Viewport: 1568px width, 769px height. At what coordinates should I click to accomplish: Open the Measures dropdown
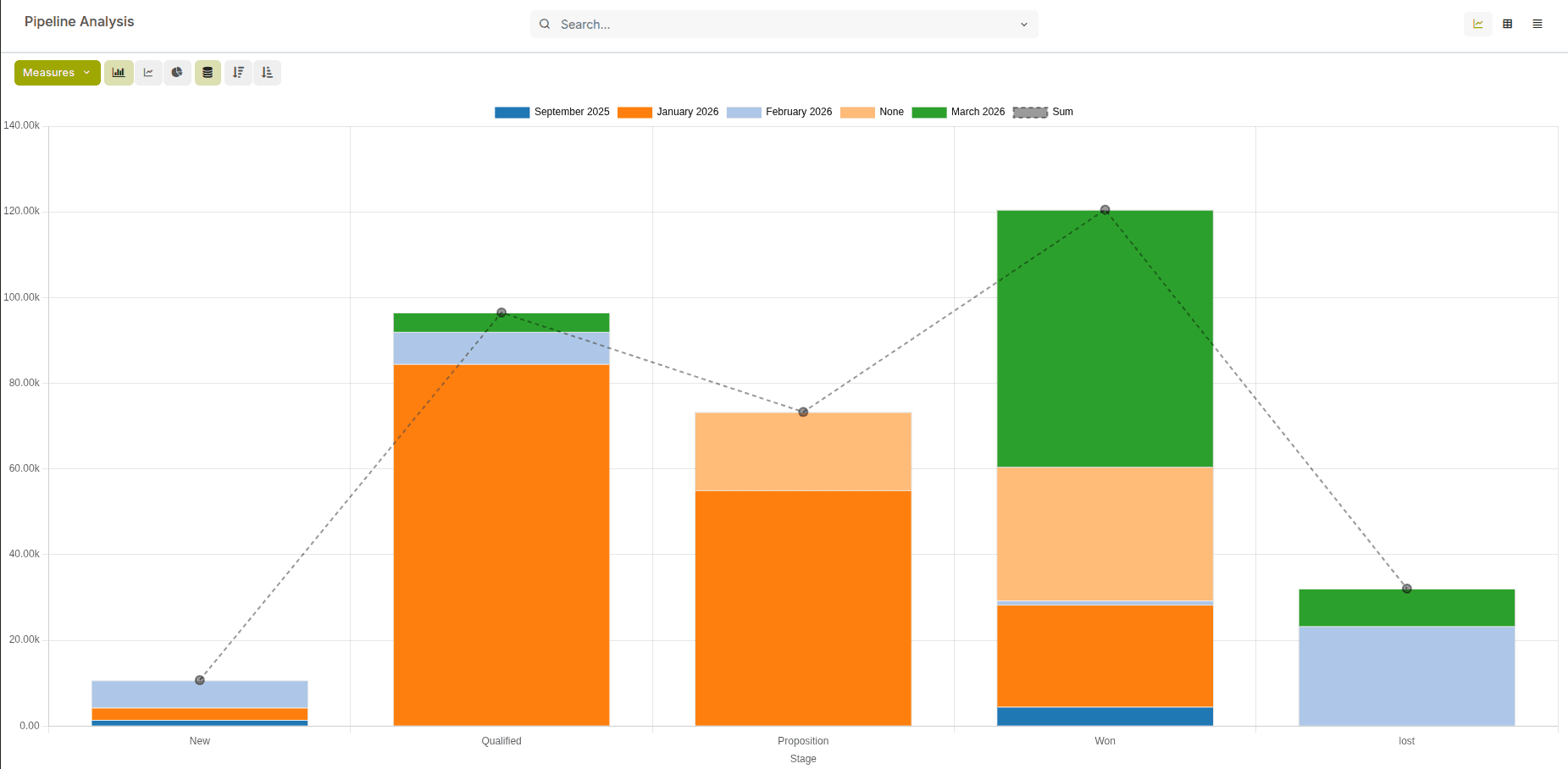tap(56, 73)
